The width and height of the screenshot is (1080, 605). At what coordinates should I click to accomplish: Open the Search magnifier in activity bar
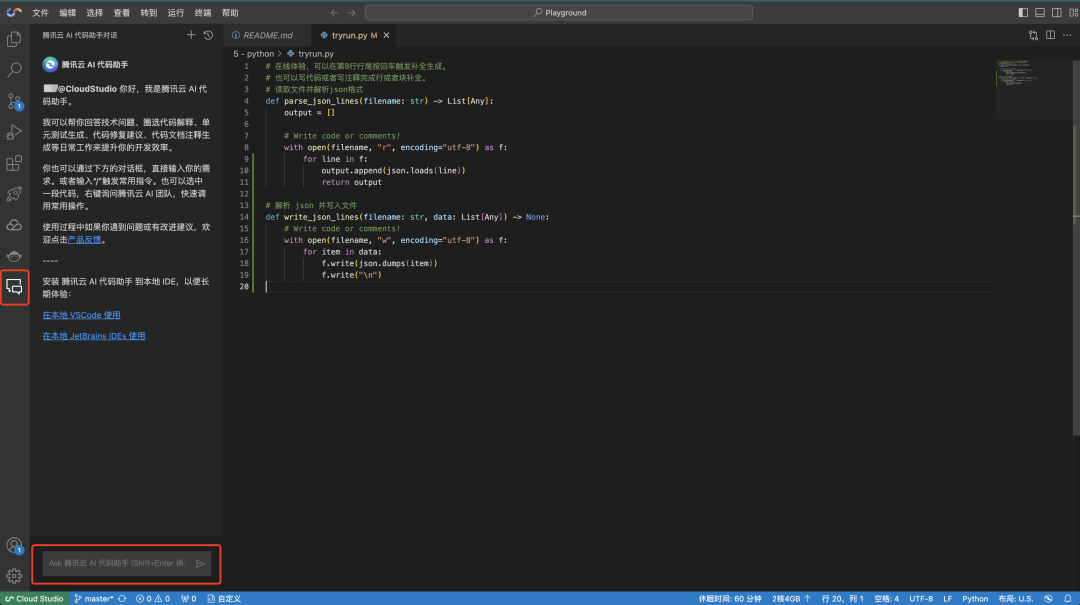[x=15, y=70]
